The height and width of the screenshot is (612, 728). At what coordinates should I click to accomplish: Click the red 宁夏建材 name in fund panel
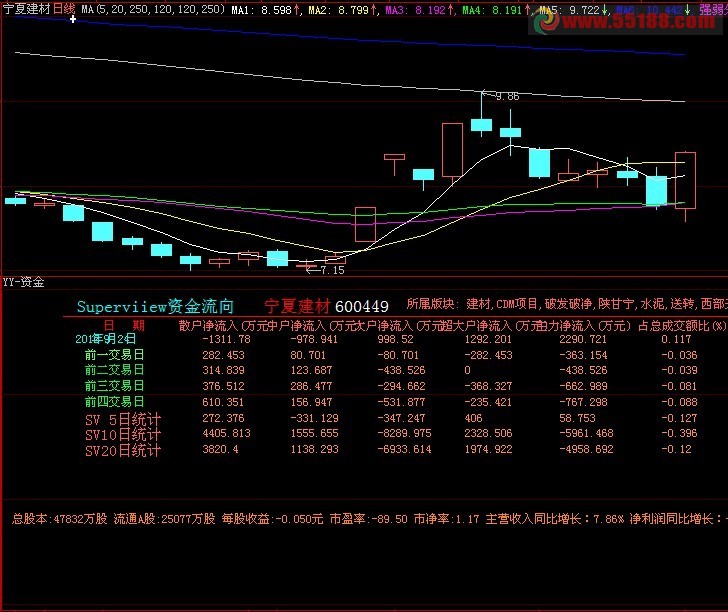[297, 306]
